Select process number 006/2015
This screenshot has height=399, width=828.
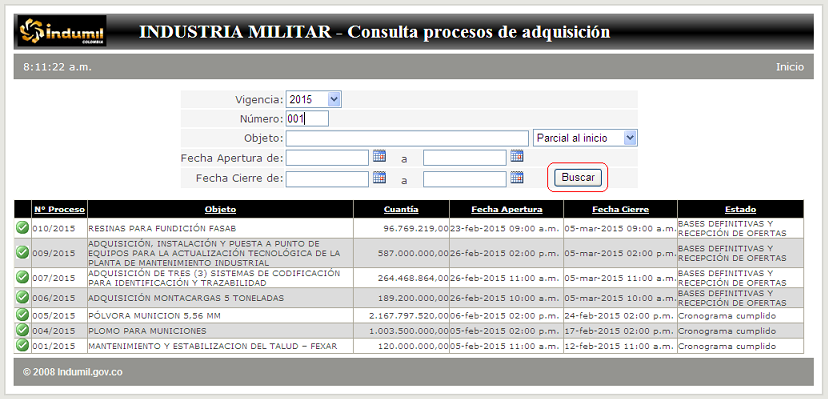click(x=54, y=298)
